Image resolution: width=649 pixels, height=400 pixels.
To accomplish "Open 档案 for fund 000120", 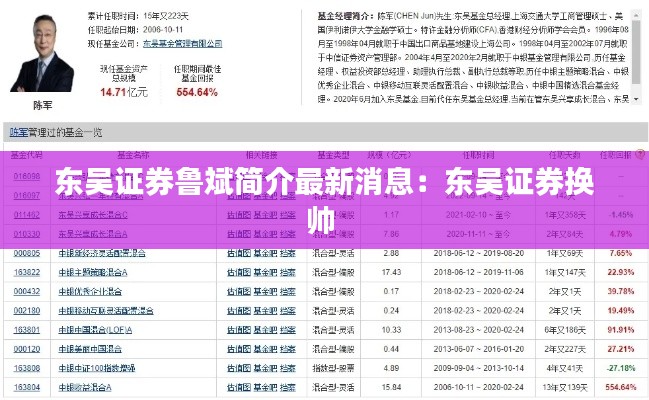I will [288, 349].
